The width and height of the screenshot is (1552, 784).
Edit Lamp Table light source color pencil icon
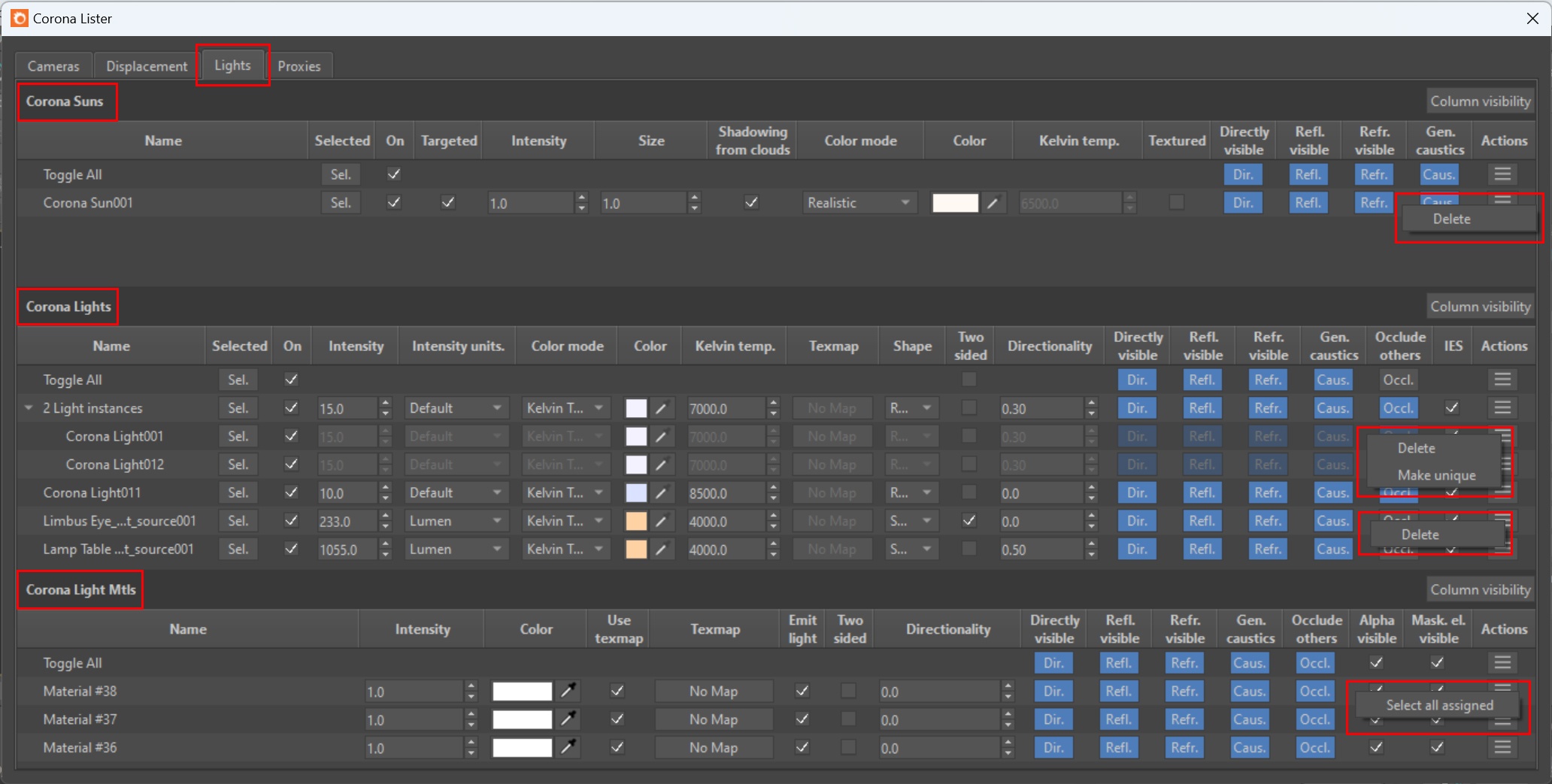pyautogui.click(x=661, y=549)
